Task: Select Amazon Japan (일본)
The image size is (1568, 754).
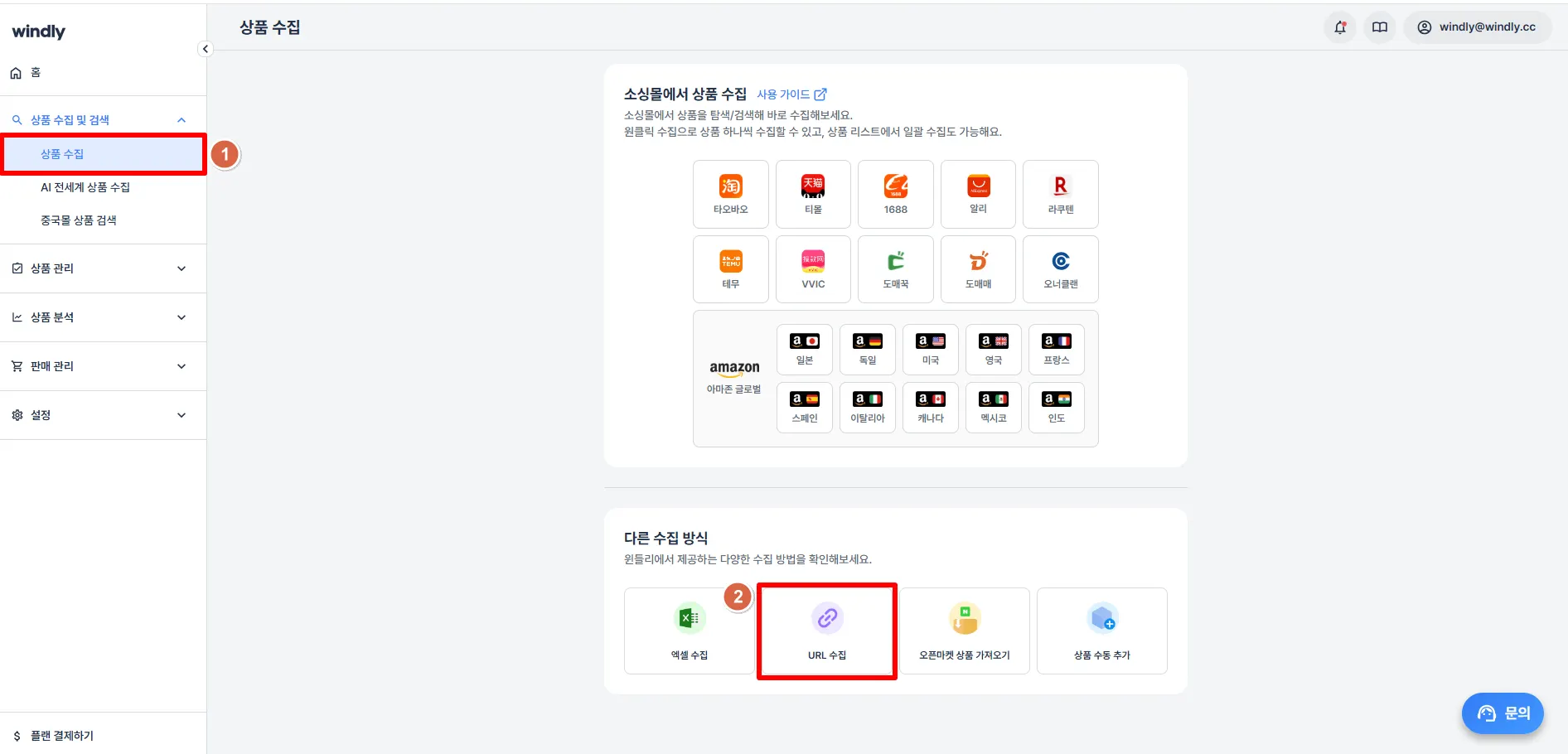Action: (805, 350)
